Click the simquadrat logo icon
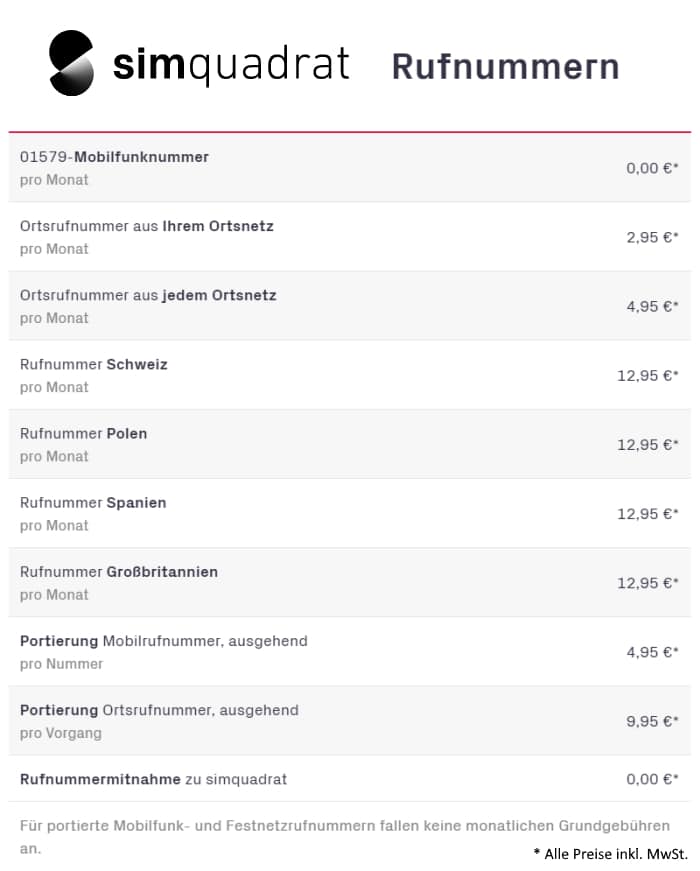Screen dimensions: 700x871 pos(71,63)
